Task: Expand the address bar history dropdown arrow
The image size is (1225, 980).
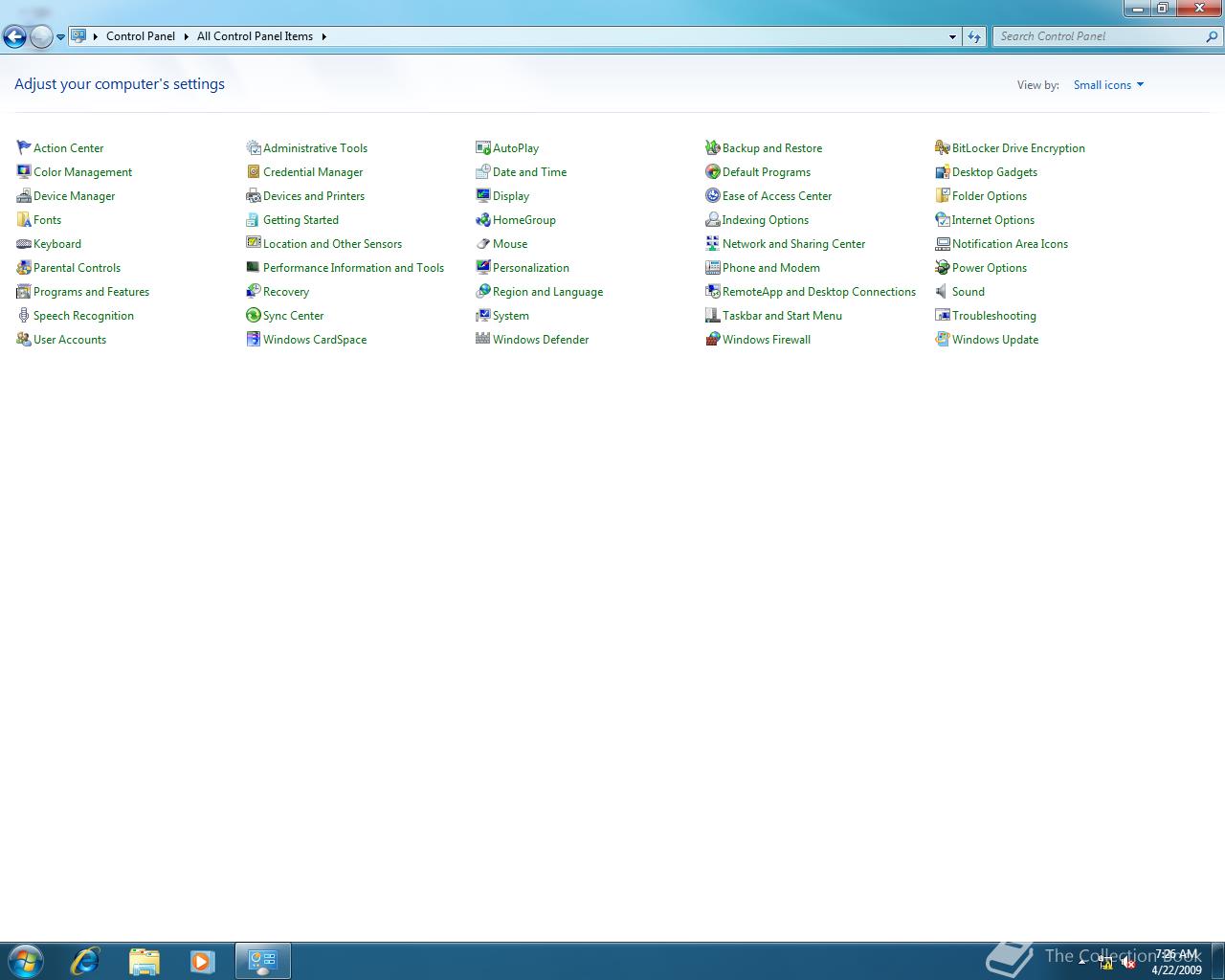Action: (x=952, y=36)
